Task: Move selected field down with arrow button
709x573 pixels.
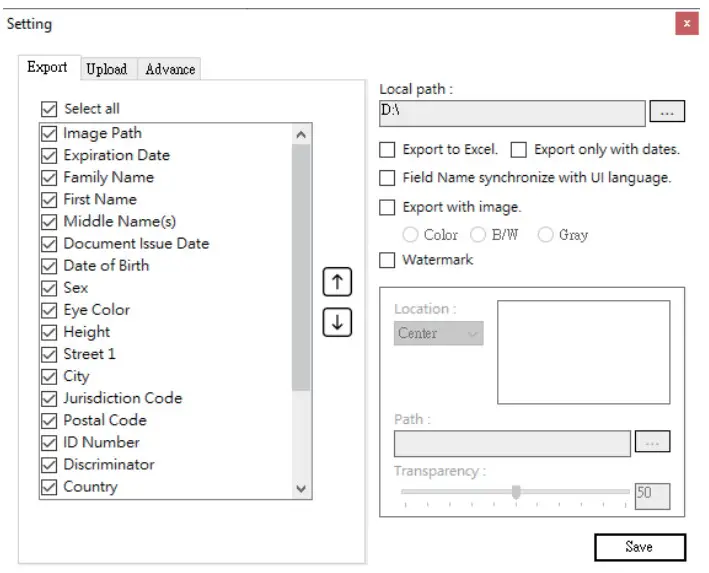Action: pyautogui.click(x=337, y=324)
